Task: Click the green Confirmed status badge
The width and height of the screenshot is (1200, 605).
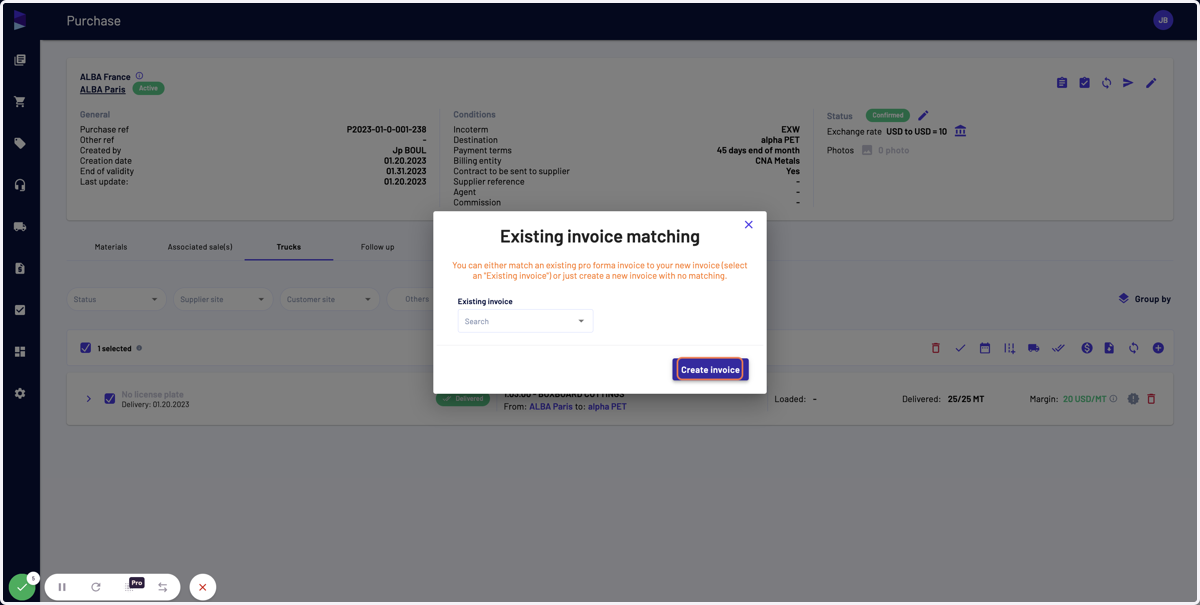Action: pyautogui.click(x=888, y=115)
